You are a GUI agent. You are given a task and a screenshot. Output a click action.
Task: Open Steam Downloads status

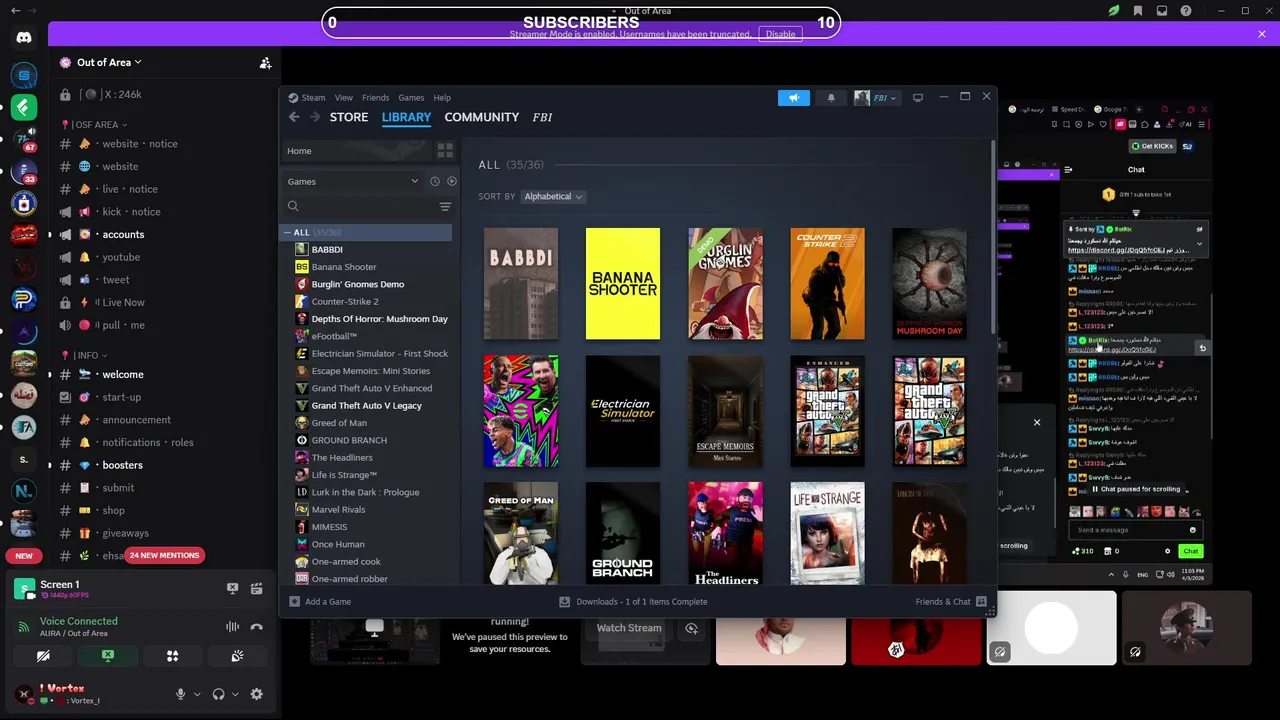pyautogui.click(x=633, y=601)
